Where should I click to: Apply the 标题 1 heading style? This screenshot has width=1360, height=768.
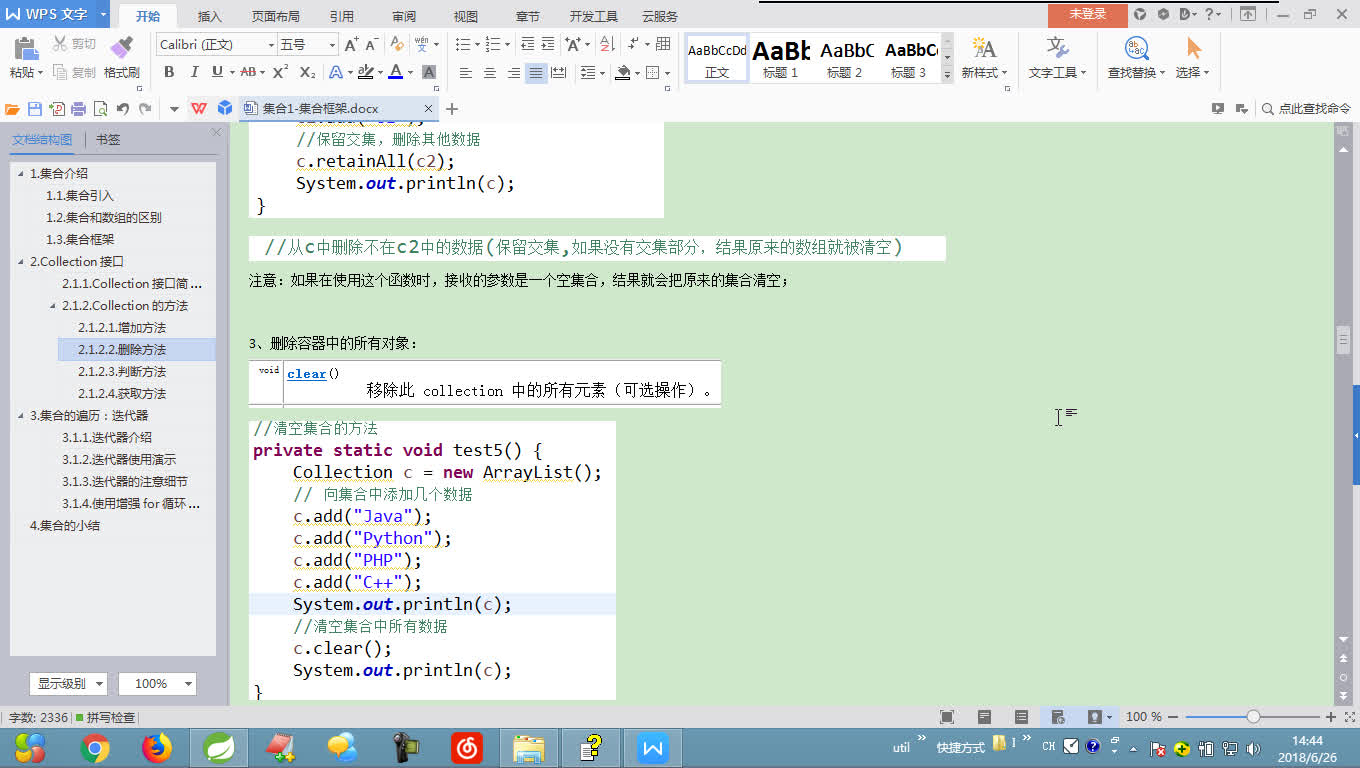coord(781,58)
